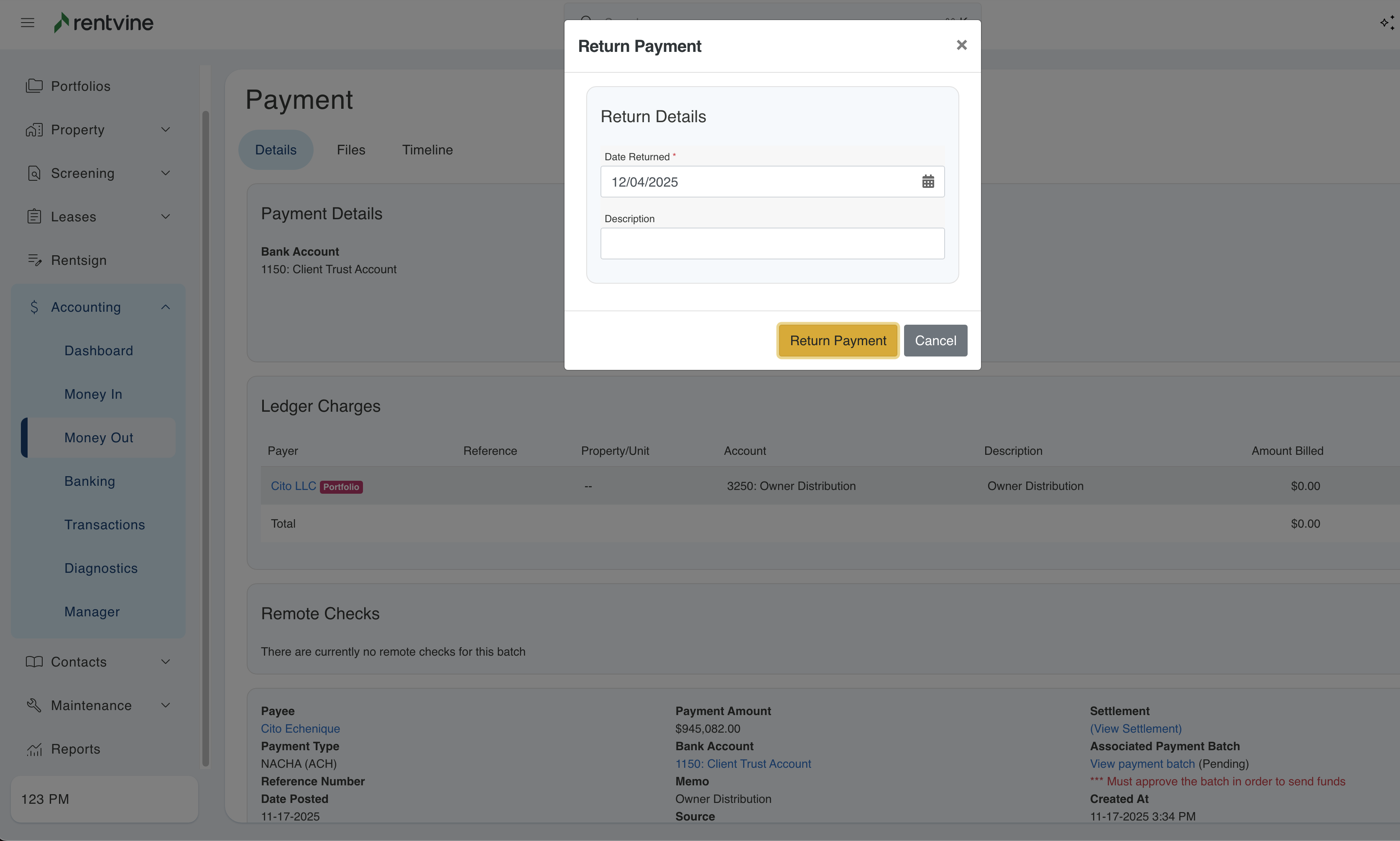The width and height of the screenshot is (1400, 841).
Task: Click the Rentsign sidebar icon
Action: [x=34, y=260]
